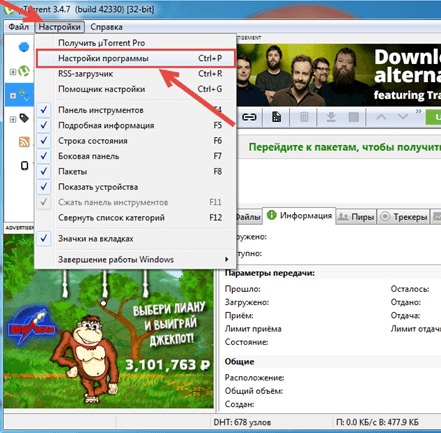Expand the uTorrent logo tree node
The width and height of the screenshot is (441, 433).
(13, 72)
